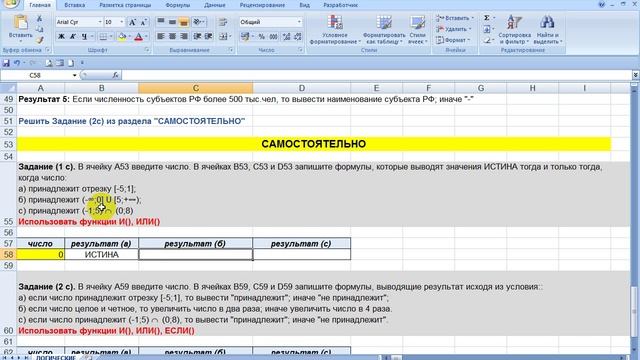
Task: Apply percent style format
Action: (x=262, y=36)
